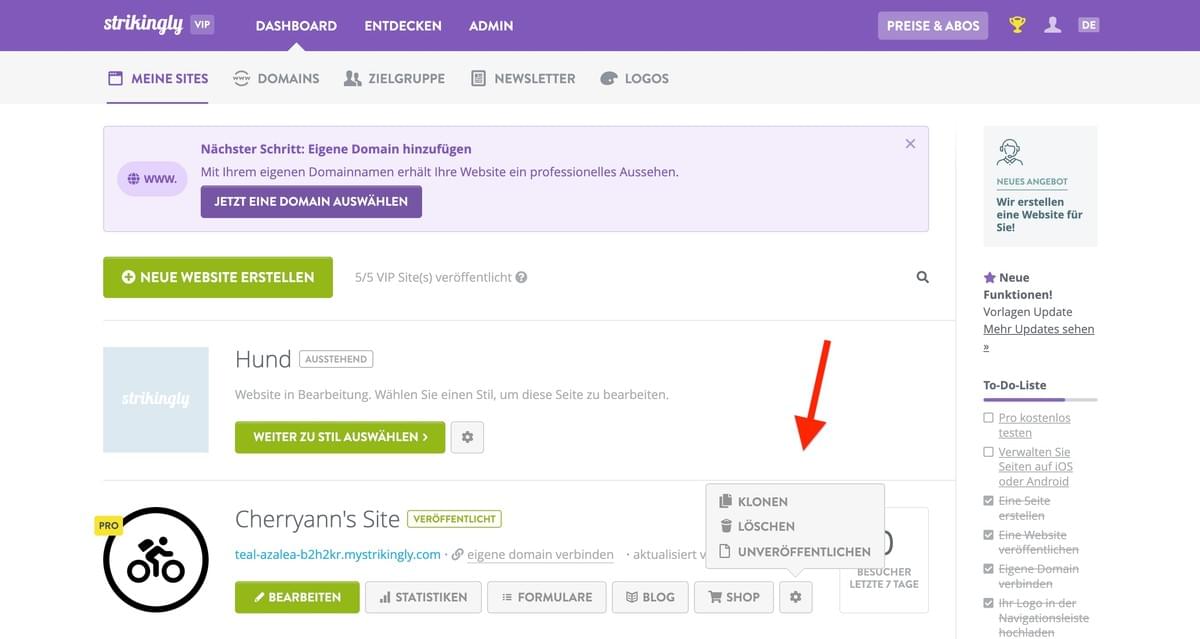Click the Neue Funktionen heading

(1018, 286)
